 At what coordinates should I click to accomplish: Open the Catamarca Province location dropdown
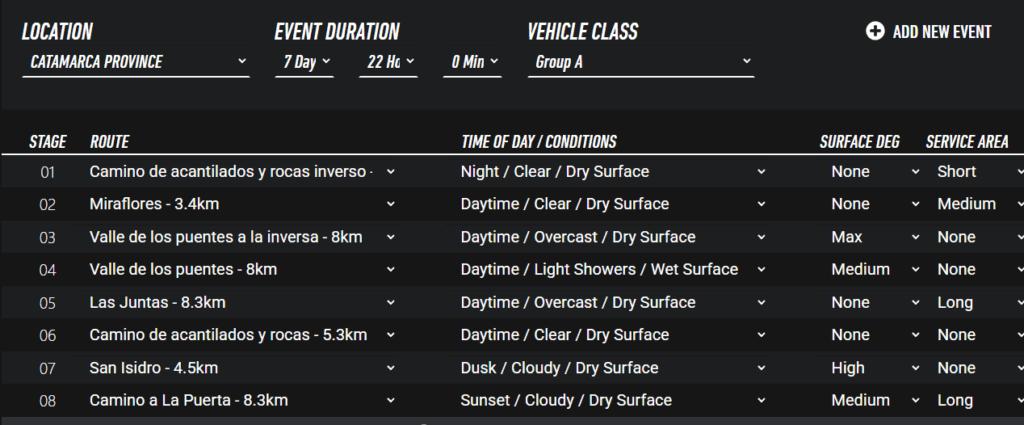[136, 62]
